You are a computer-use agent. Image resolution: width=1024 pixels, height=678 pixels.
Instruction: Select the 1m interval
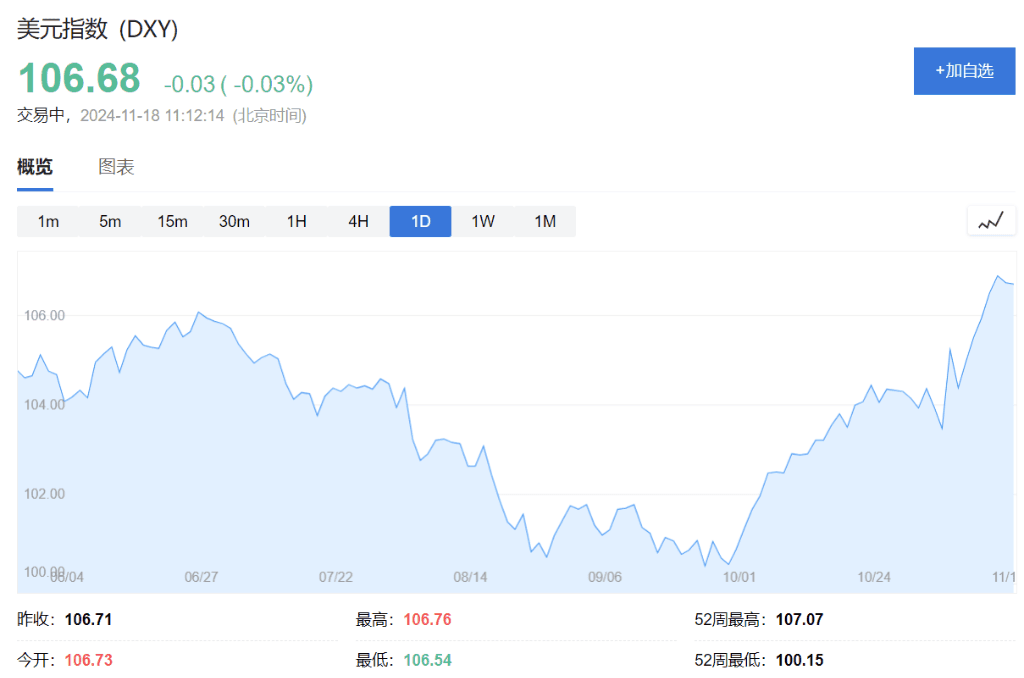click(x=48, y=221)
